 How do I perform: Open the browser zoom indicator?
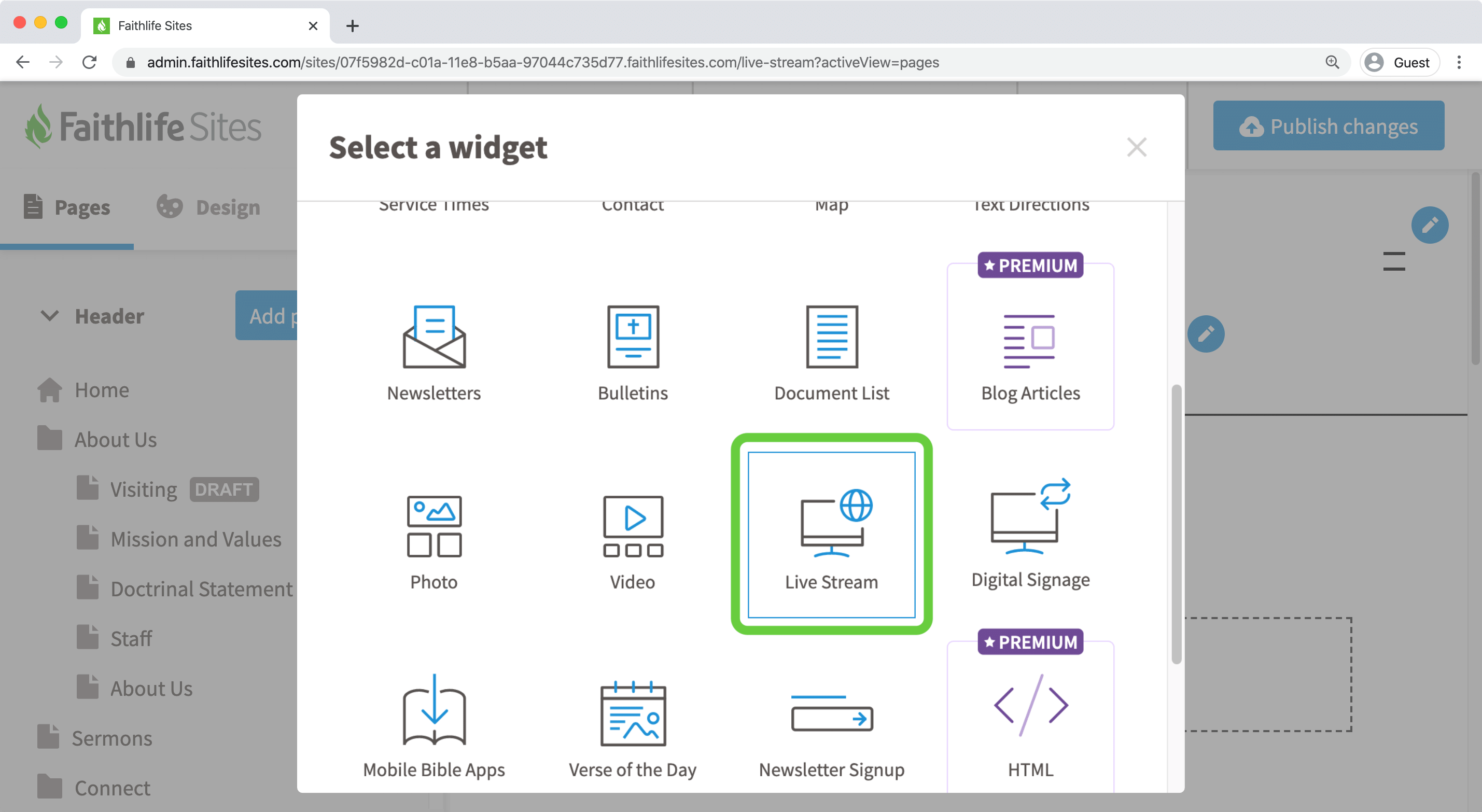point(1332,62)
